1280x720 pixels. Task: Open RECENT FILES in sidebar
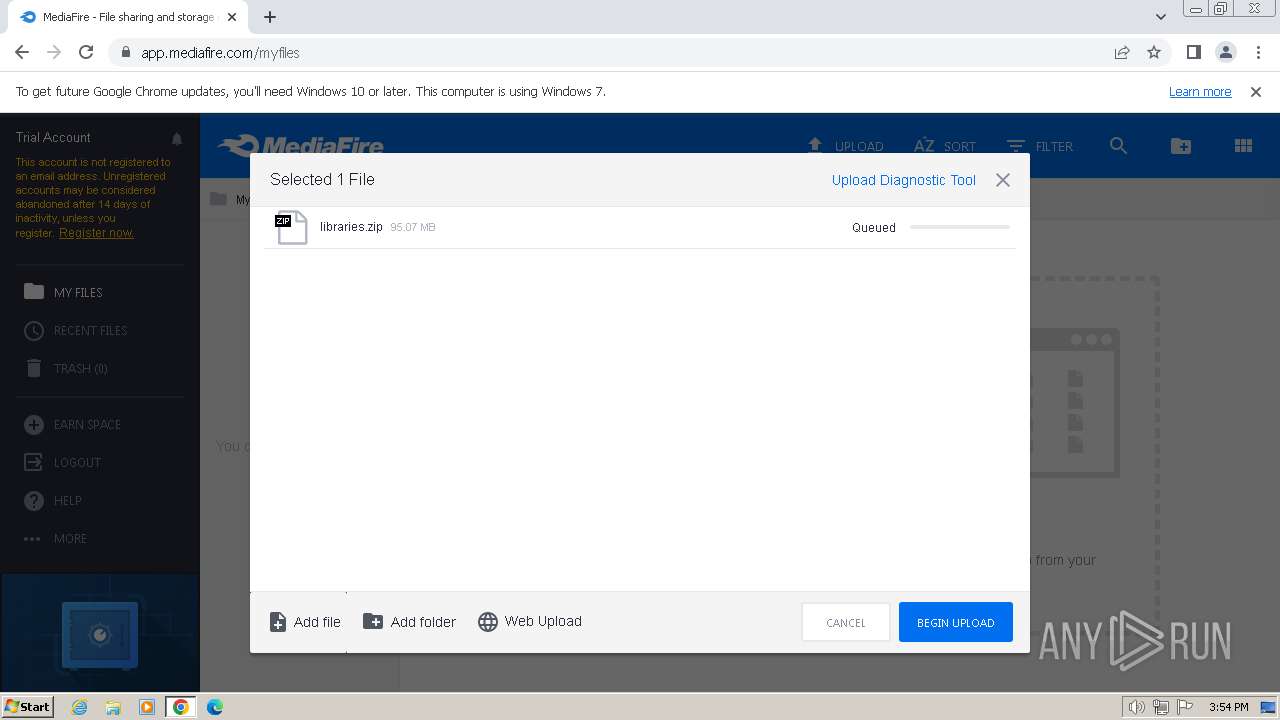tap(92, 330)
